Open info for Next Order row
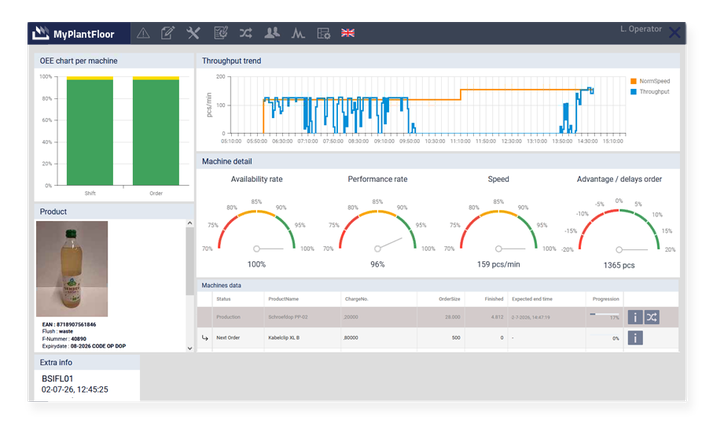This screenshot has width=713, height=424. point(635,338)
